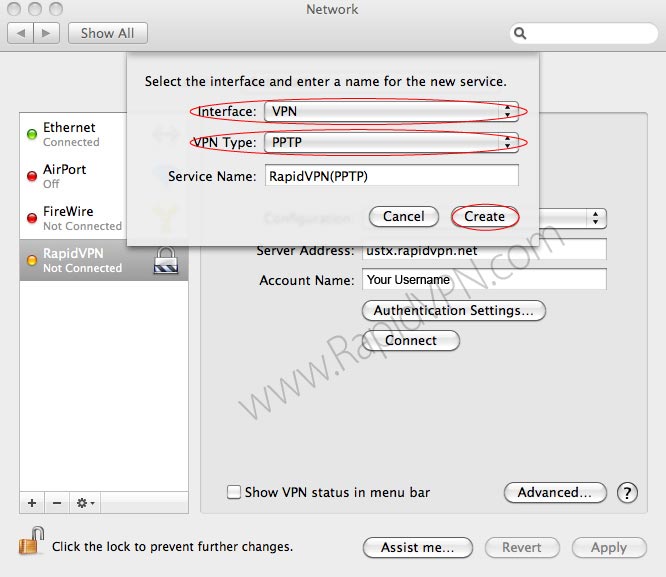
Task: Select RapidVPN in the services list
Action: pyautogui.click(x=104, y=260)
